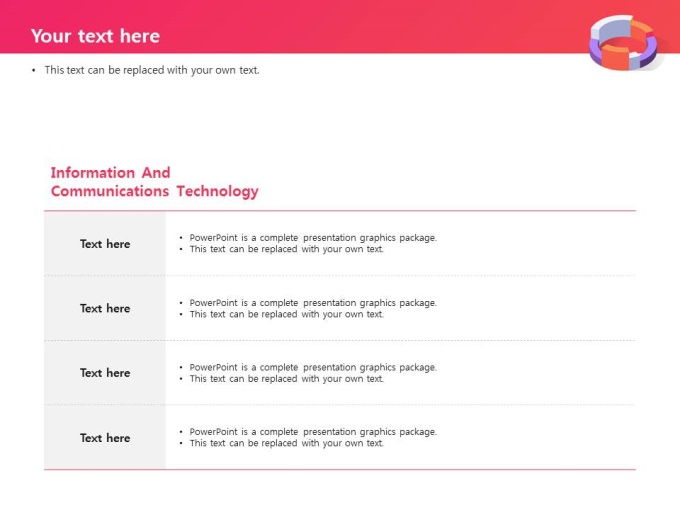This screenshot has width=680, height=510.
Task: Click the 3D donut chart icon
Action: 624,42
